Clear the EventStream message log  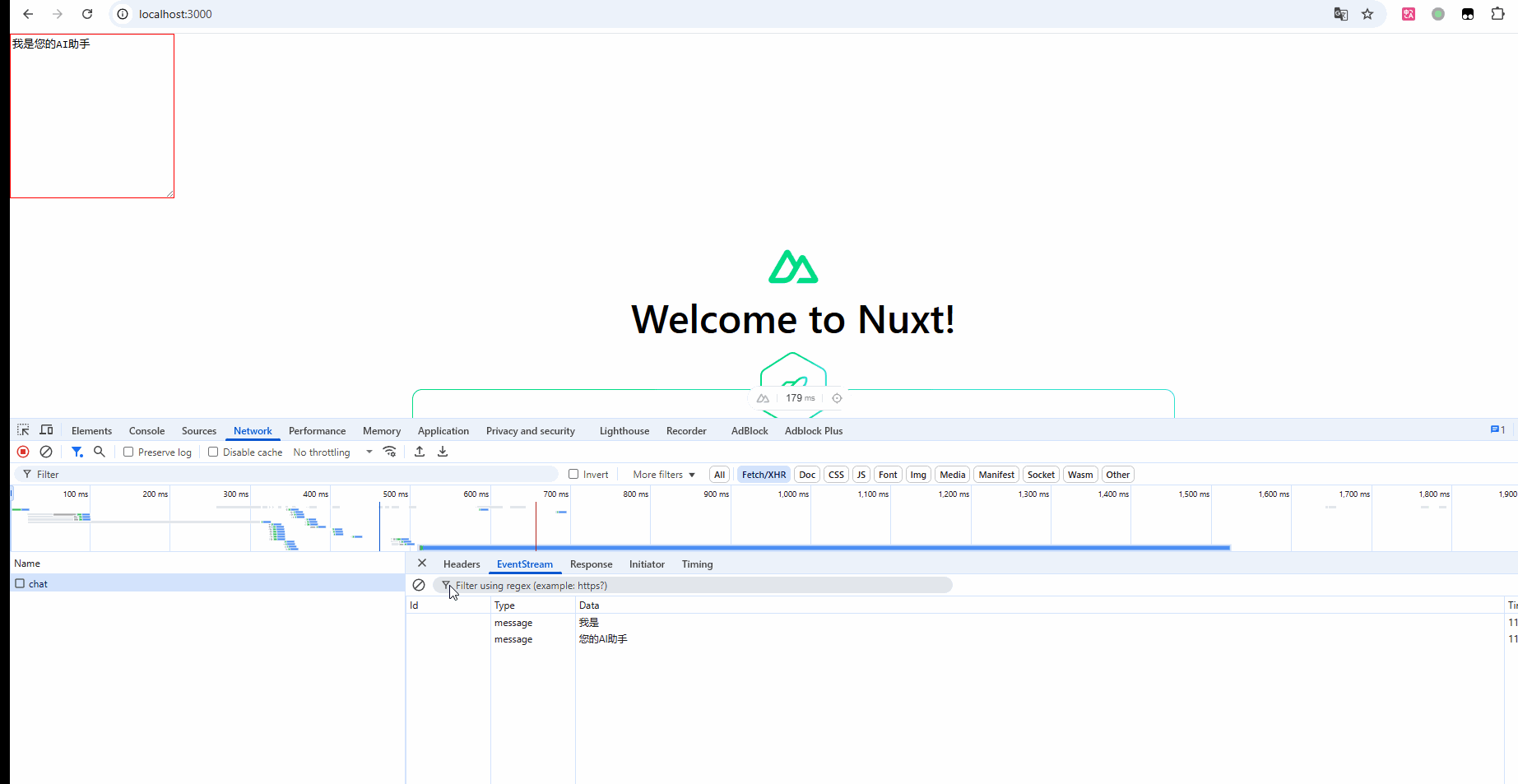click(x=419, y=585)
